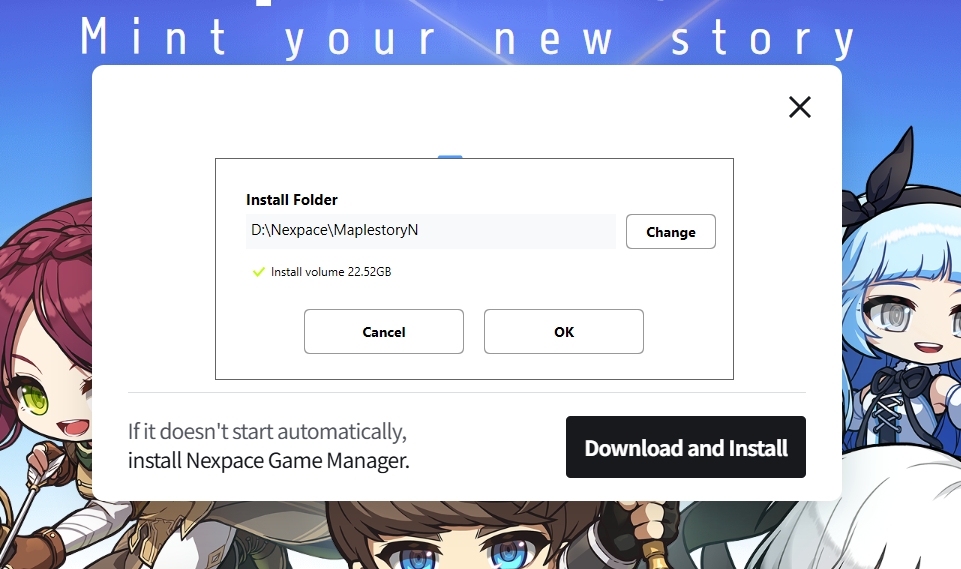Click 'If it doesn't start automatically,' text

[x=267, y=432]
